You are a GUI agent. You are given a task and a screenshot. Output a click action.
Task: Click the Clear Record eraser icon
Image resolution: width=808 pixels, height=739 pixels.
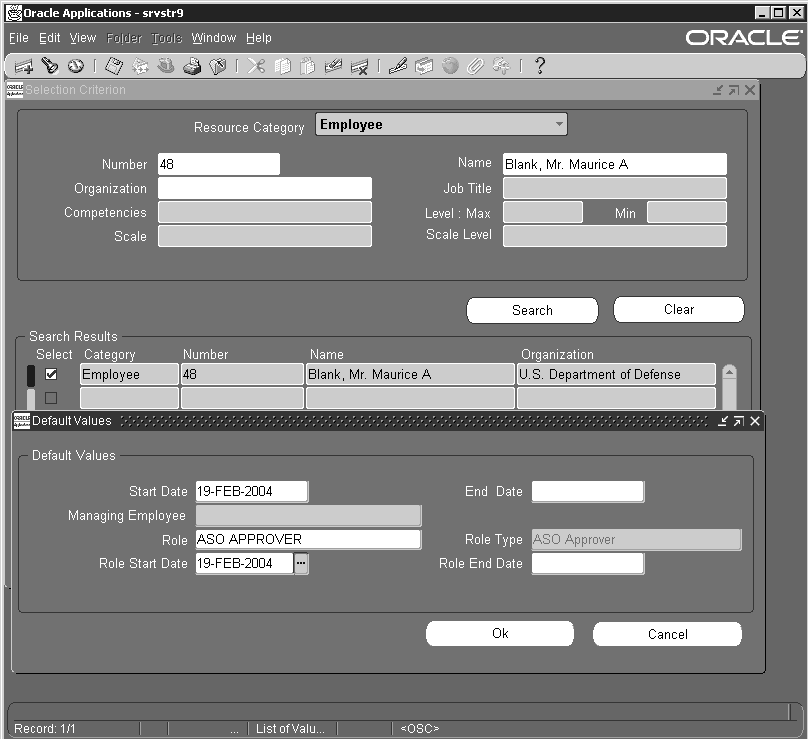tap(333, 66)
